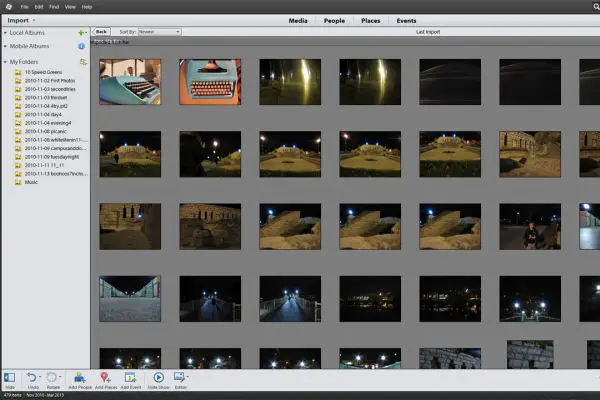
Task: Switch to the Media tab
Action: 298,21
